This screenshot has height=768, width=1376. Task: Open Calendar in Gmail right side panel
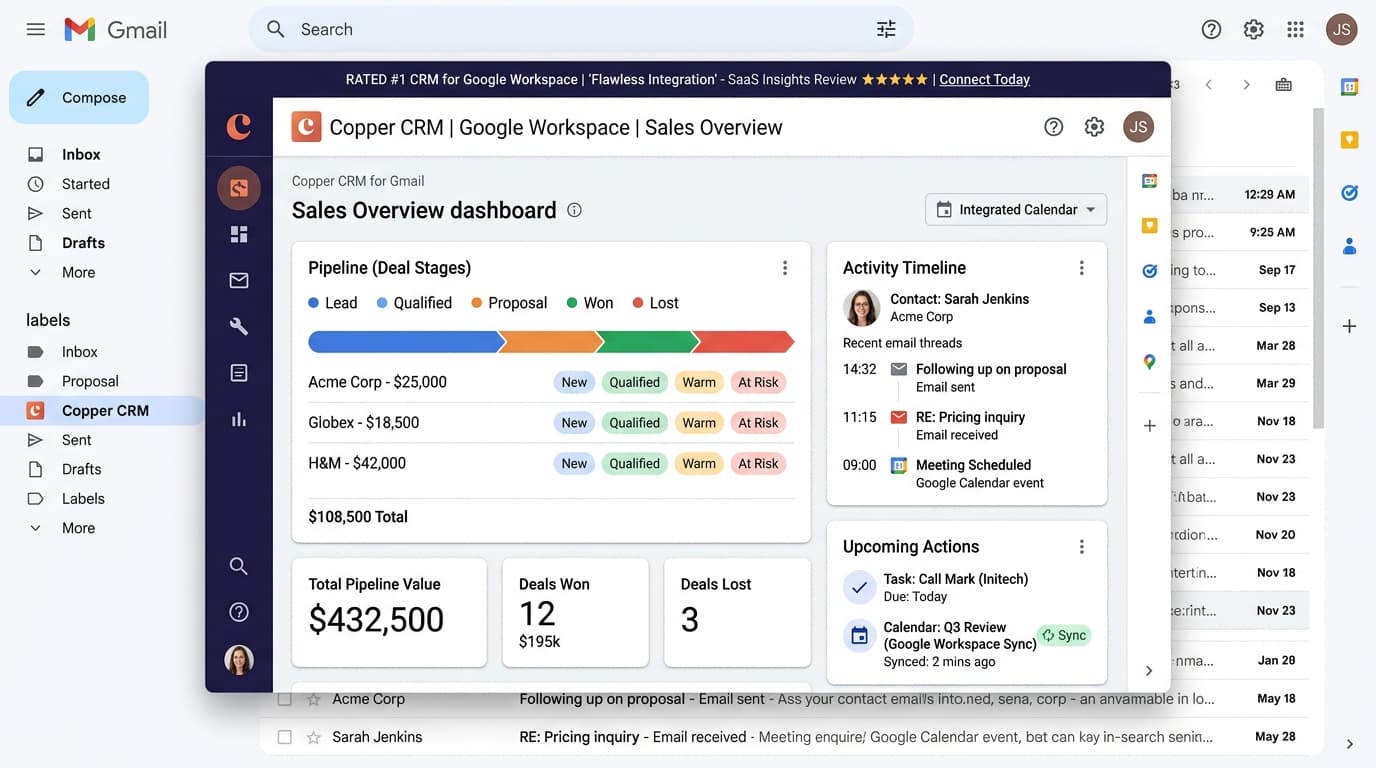[x=1349, y=87]
